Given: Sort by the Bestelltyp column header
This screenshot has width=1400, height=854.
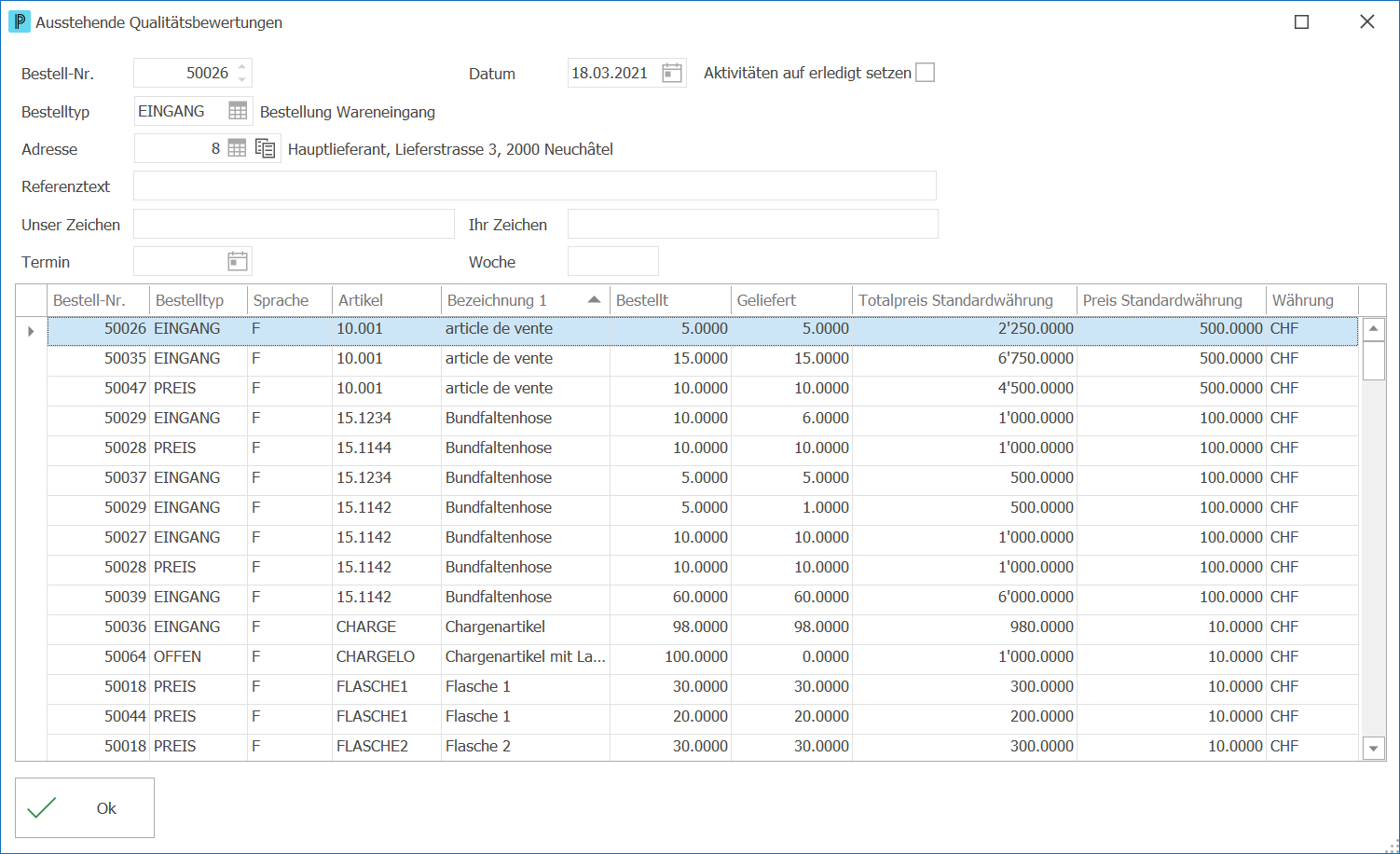Looking at the screenshot, I should [x=199, y=300].
